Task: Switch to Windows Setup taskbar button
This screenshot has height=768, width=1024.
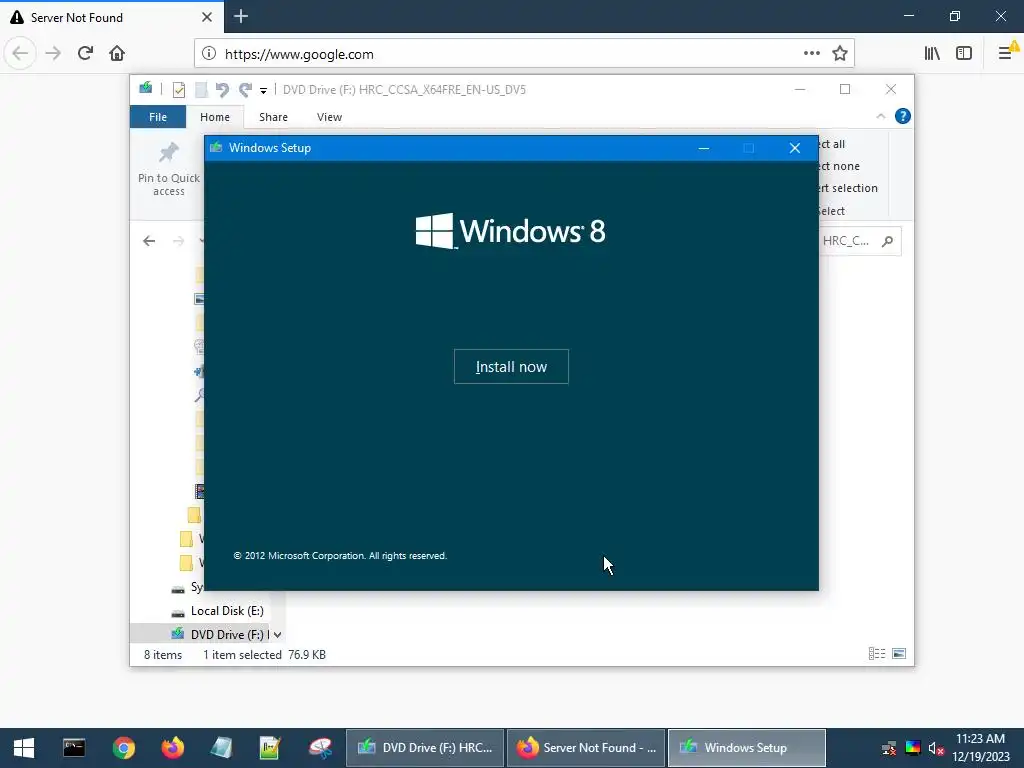Action: tap(747, 748)
